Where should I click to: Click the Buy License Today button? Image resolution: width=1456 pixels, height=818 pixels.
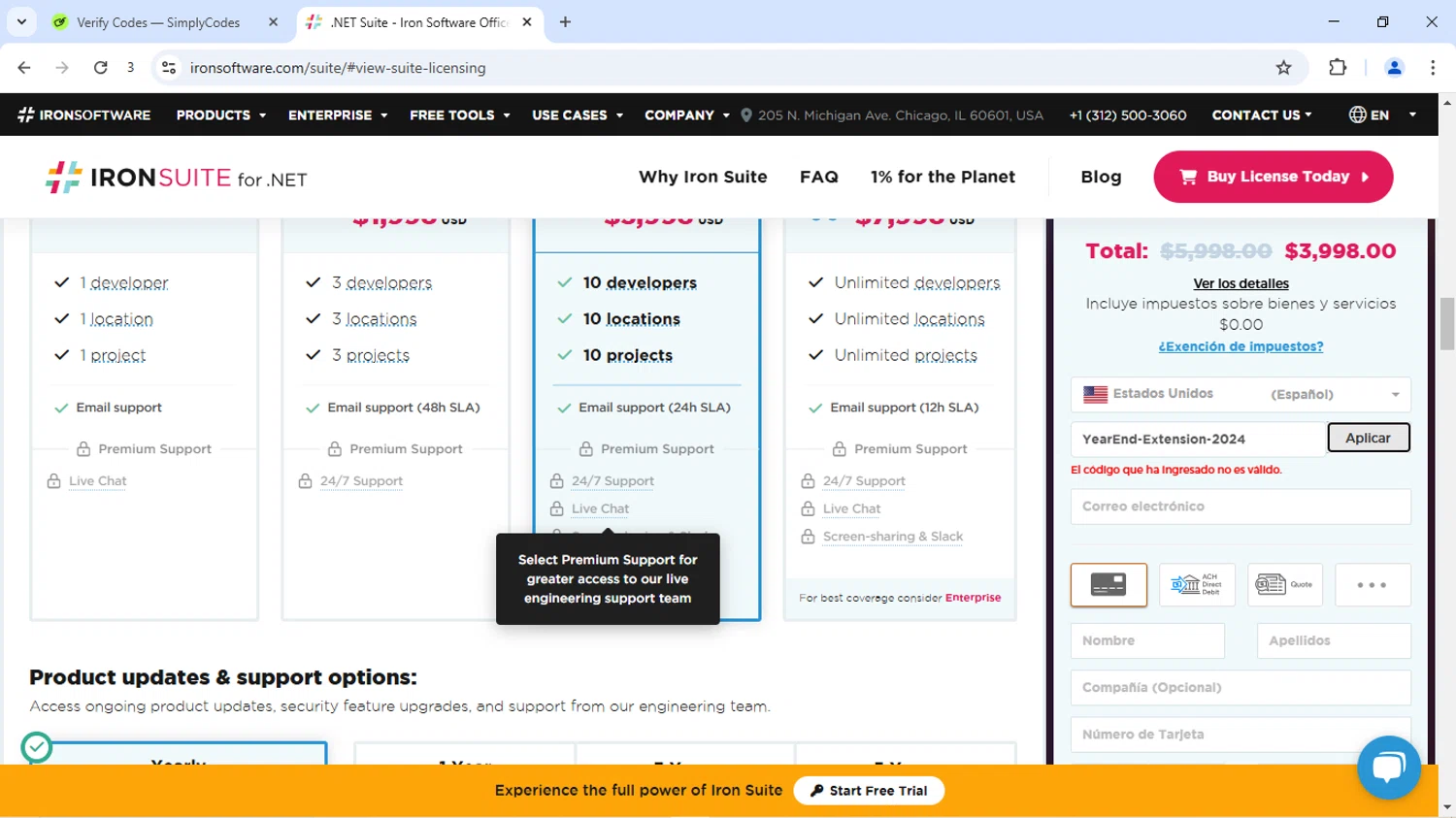1273,177
